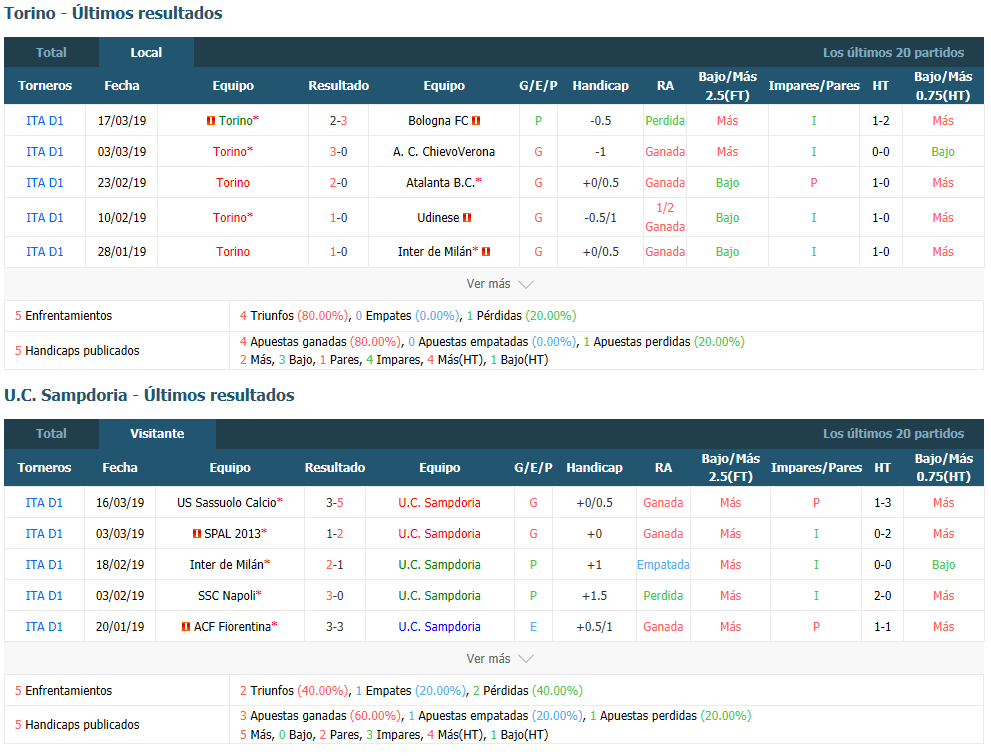
Task: Click the "Handicap" column header in Sampdoria table
Action: [595, 468]
